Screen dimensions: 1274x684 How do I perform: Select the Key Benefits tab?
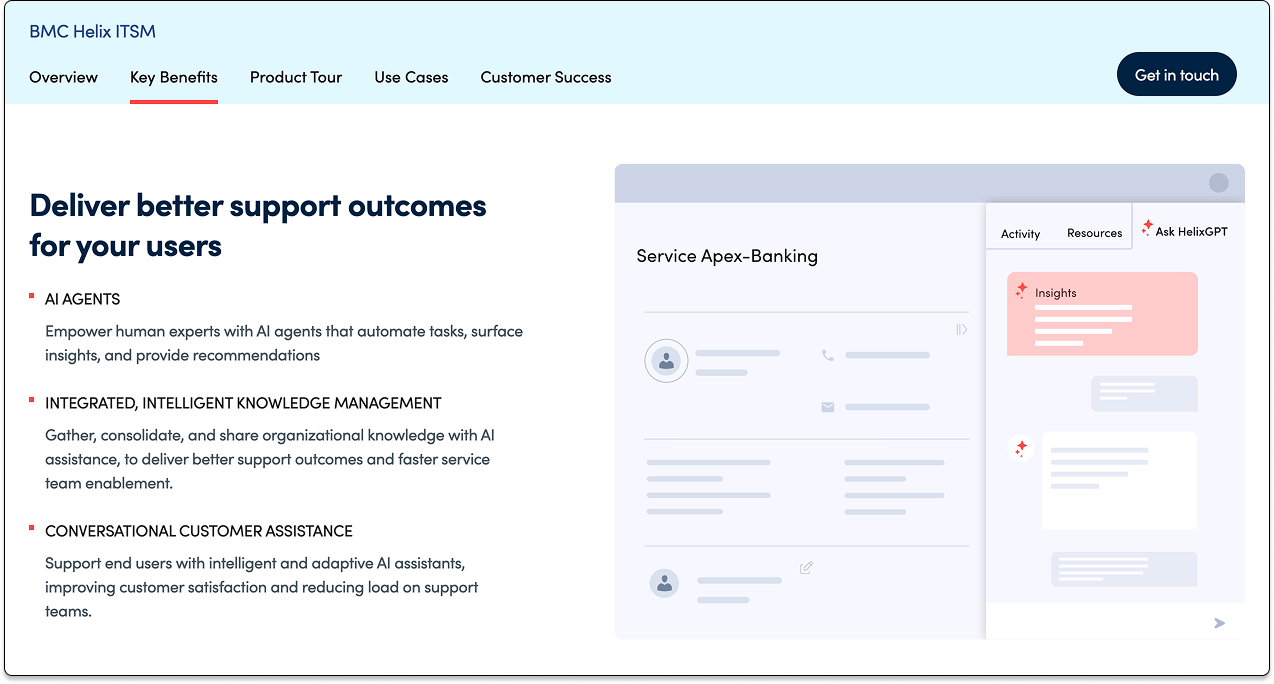coord(173,77)
